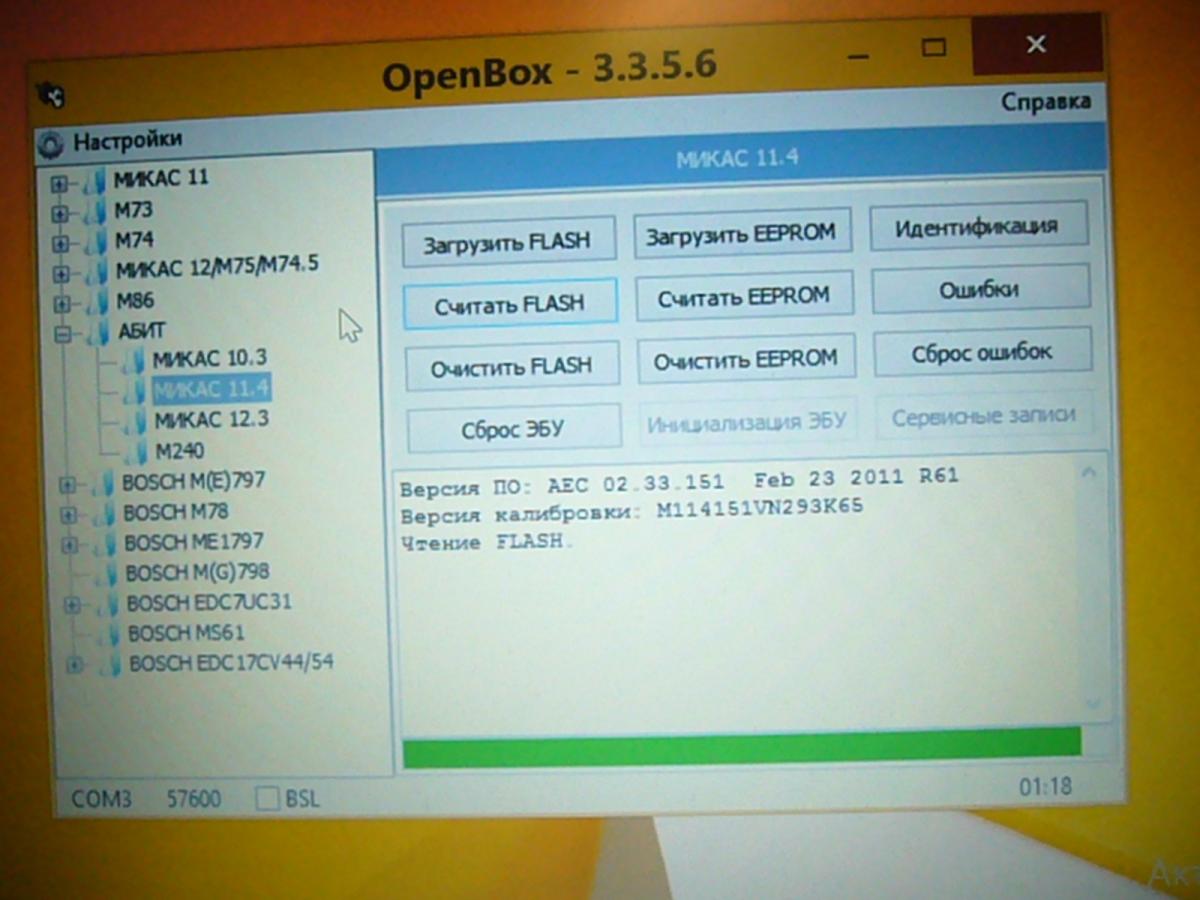This screenshot has width=1200, height=900.
Task: Click the 57600 baud rate text
Action: (x=194, y=799)
